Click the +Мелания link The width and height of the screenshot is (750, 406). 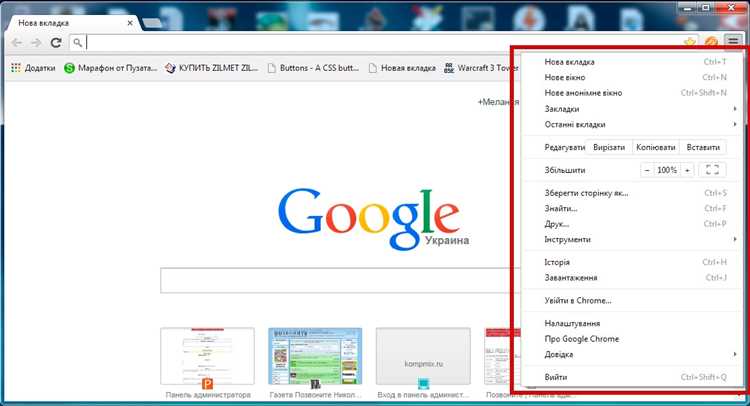498,102
